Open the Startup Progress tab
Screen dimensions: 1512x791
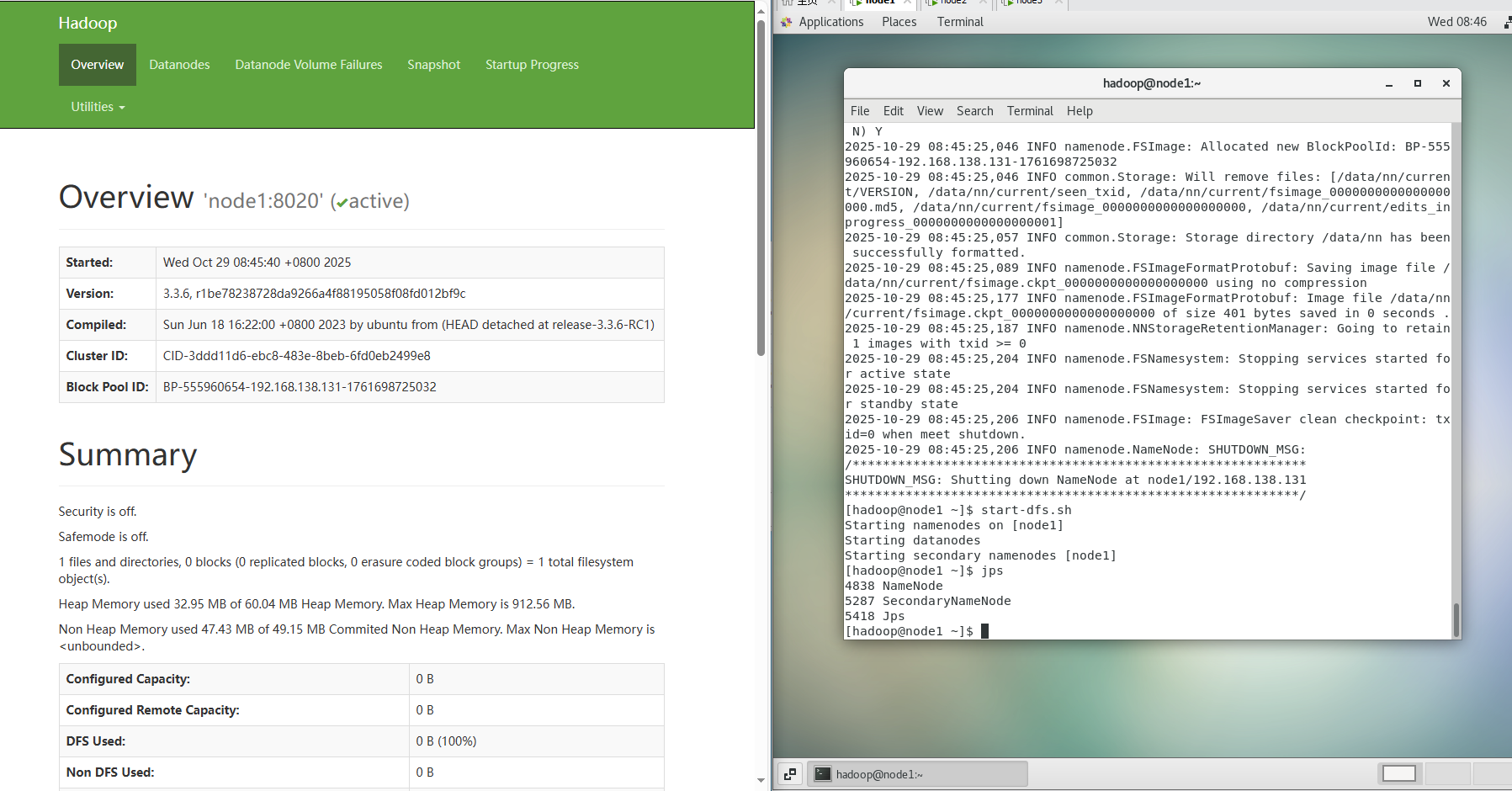point(532,65)
